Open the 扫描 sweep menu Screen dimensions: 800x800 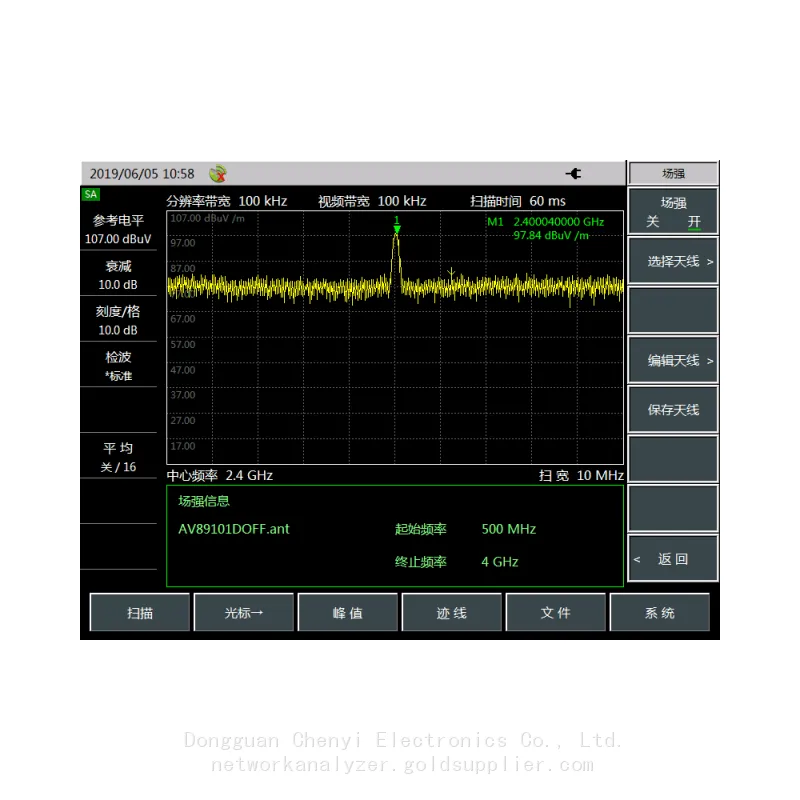coord(140,612)
